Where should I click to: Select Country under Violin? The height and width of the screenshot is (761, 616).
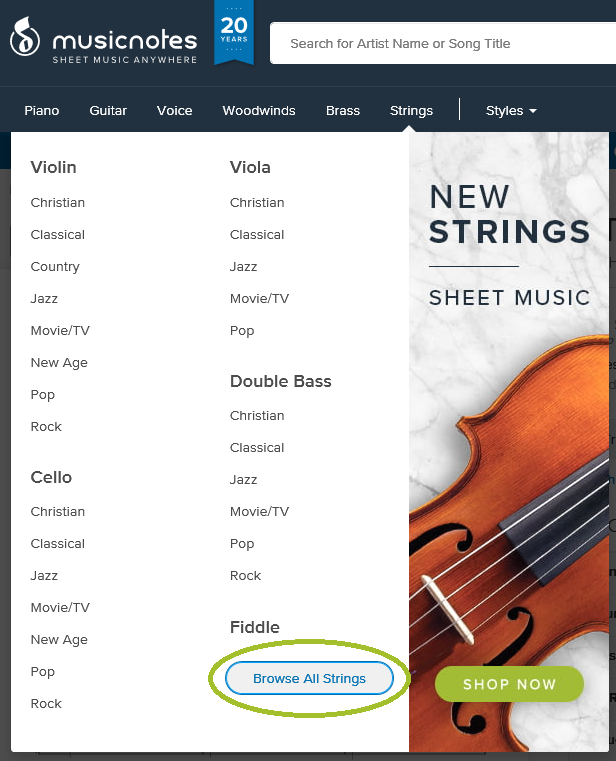point(55,267)
